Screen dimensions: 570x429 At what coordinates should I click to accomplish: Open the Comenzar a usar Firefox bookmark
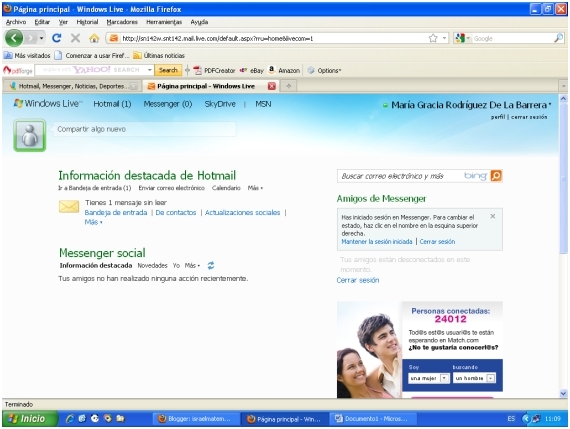click(92, 55)
